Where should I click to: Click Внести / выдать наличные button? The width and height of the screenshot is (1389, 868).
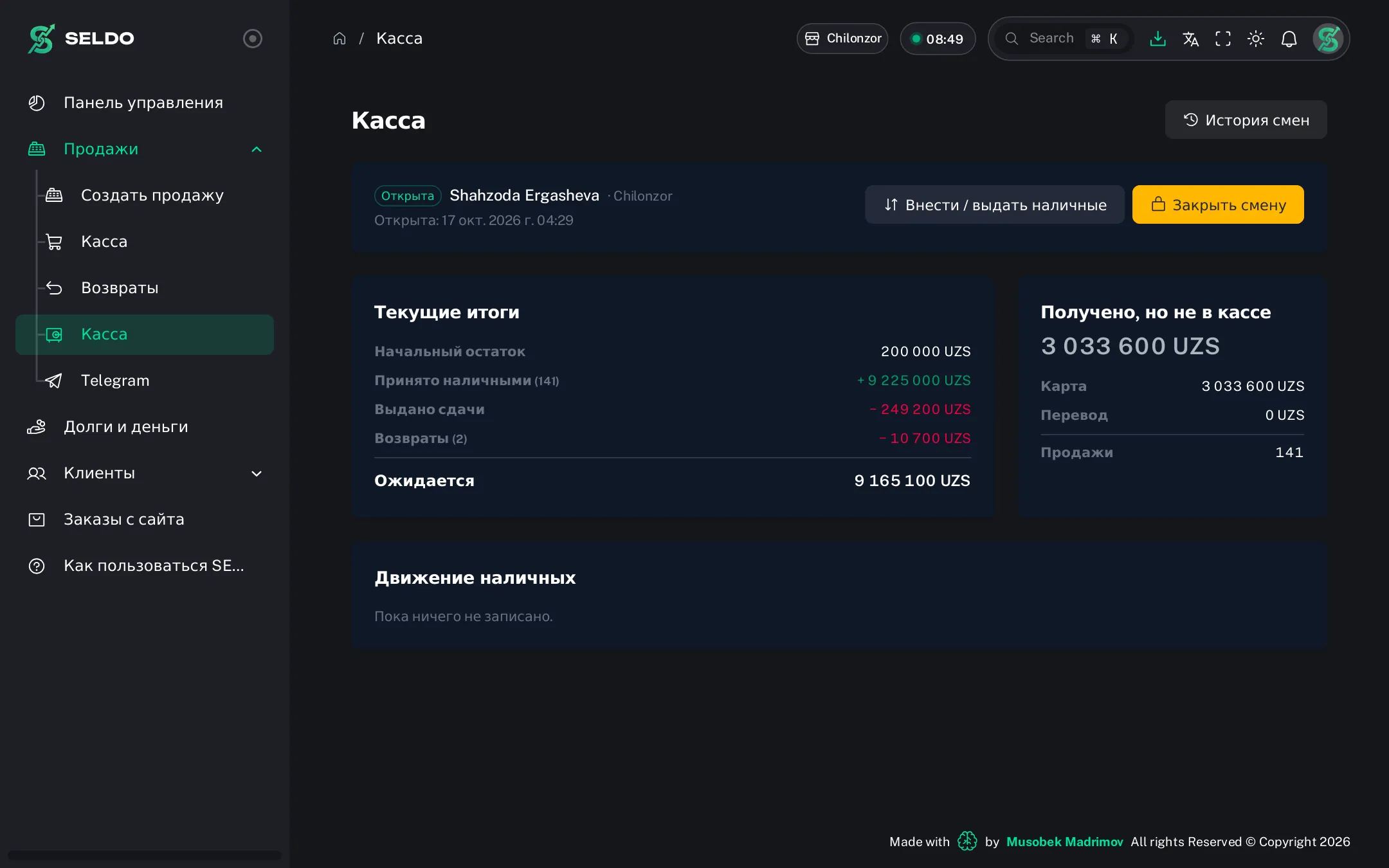tap(994, 204)
